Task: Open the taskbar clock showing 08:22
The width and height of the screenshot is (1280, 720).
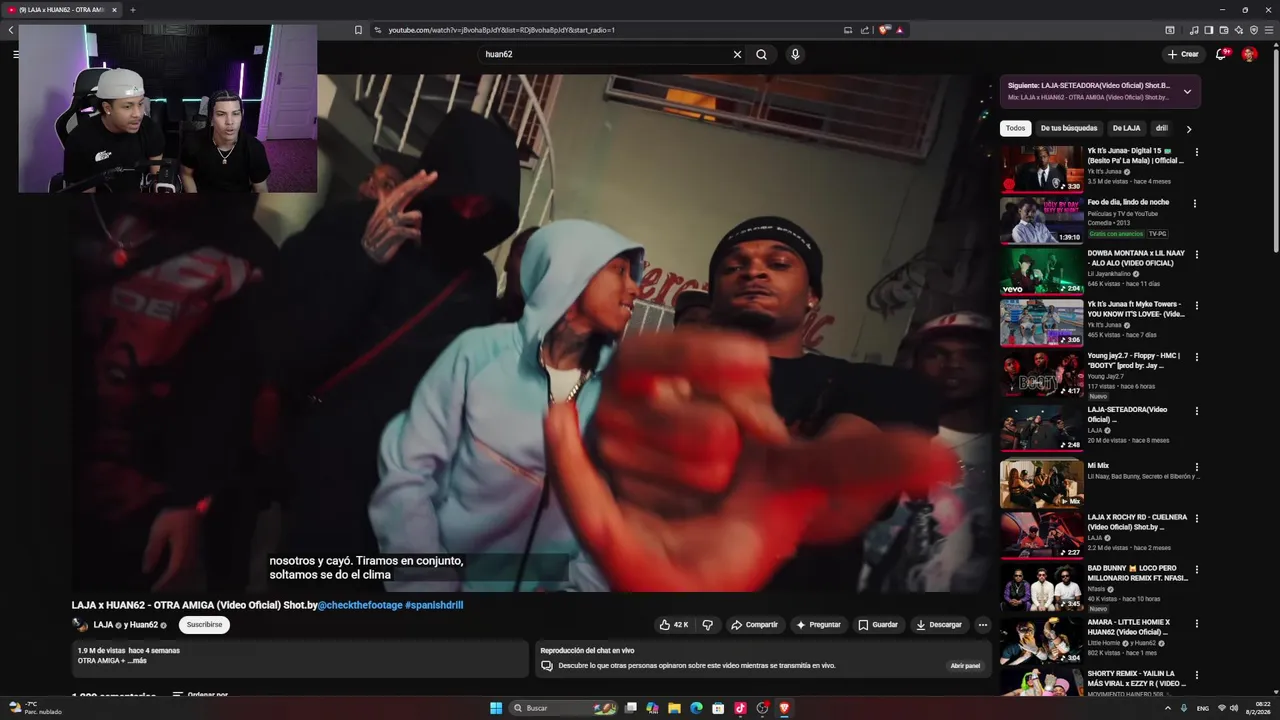Action: 1258,708
